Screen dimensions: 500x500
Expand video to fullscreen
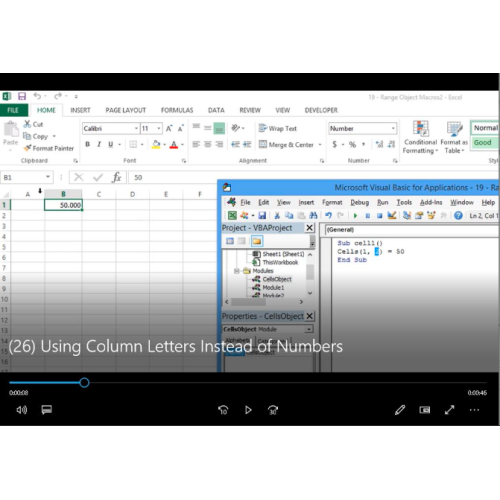tap(450, 410)
